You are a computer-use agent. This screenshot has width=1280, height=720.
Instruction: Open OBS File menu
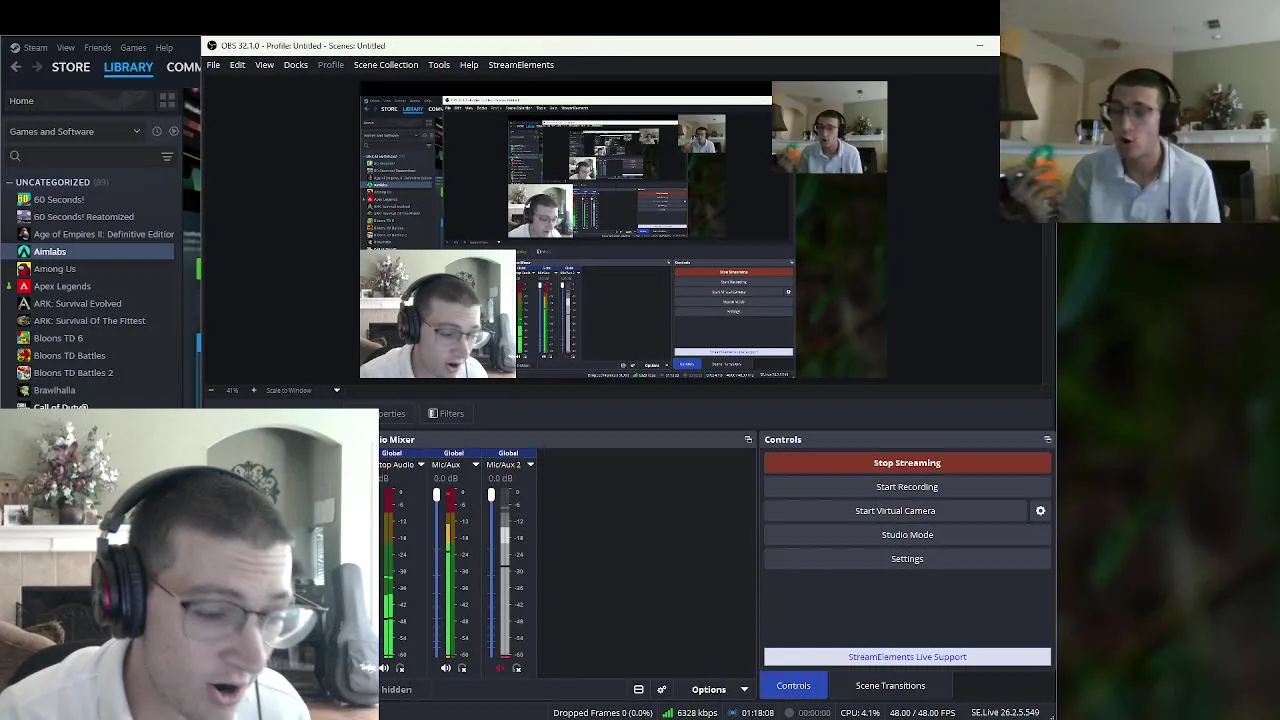point(213,65)
